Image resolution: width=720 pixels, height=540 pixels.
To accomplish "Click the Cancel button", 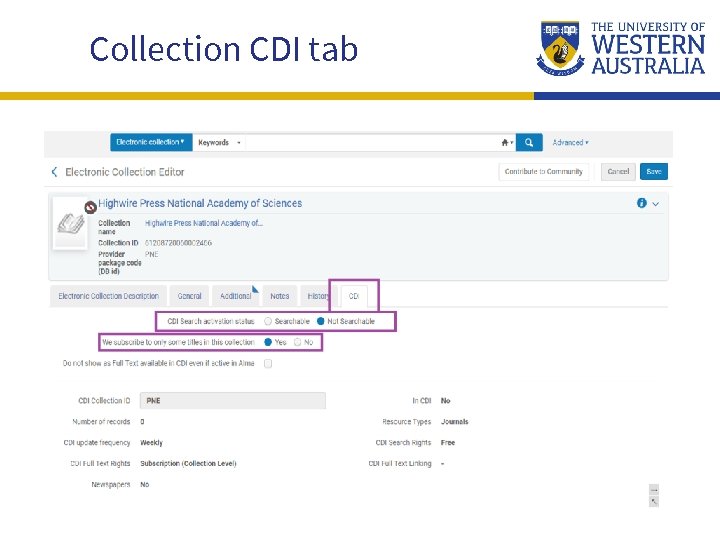I will tap(618, 172).
